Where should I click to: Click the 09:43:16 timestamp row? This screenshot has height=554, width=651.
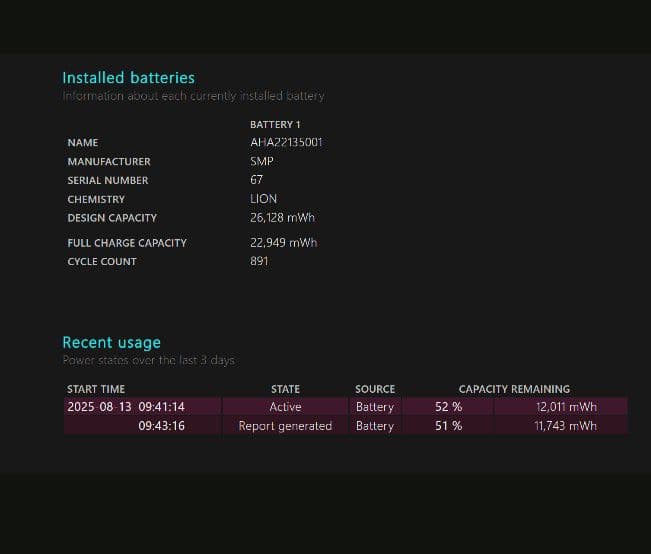coord(161,426)
